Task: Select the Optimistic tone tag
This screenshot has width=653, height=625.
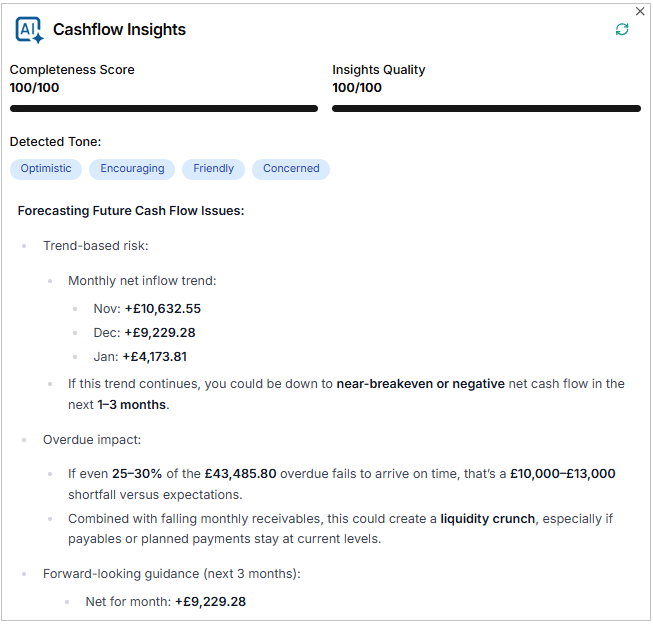Action: click(46, 169)
